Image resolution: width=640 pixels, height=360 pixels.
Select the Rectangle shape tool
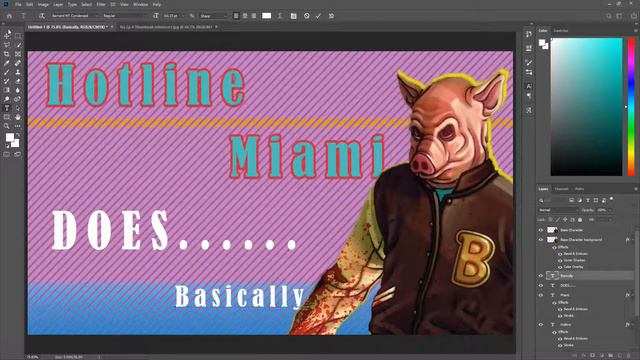[x=7, y=117]
